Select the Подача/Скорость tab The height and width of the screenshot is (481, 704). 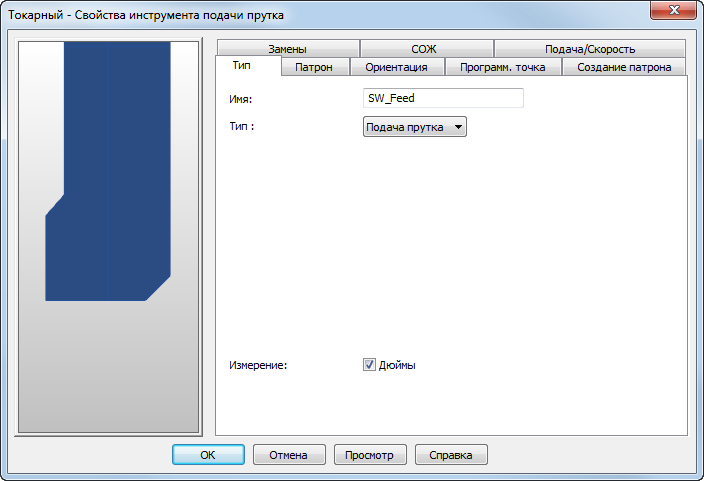[x=590, y=49]
